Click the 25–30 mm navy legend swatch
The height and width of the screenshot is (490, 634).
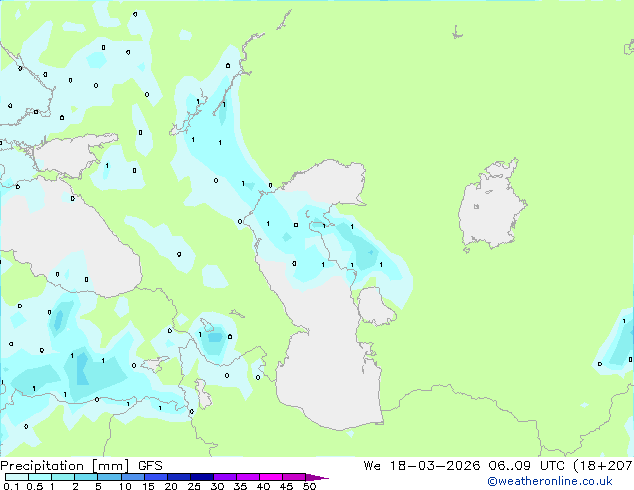pos(202,477)
